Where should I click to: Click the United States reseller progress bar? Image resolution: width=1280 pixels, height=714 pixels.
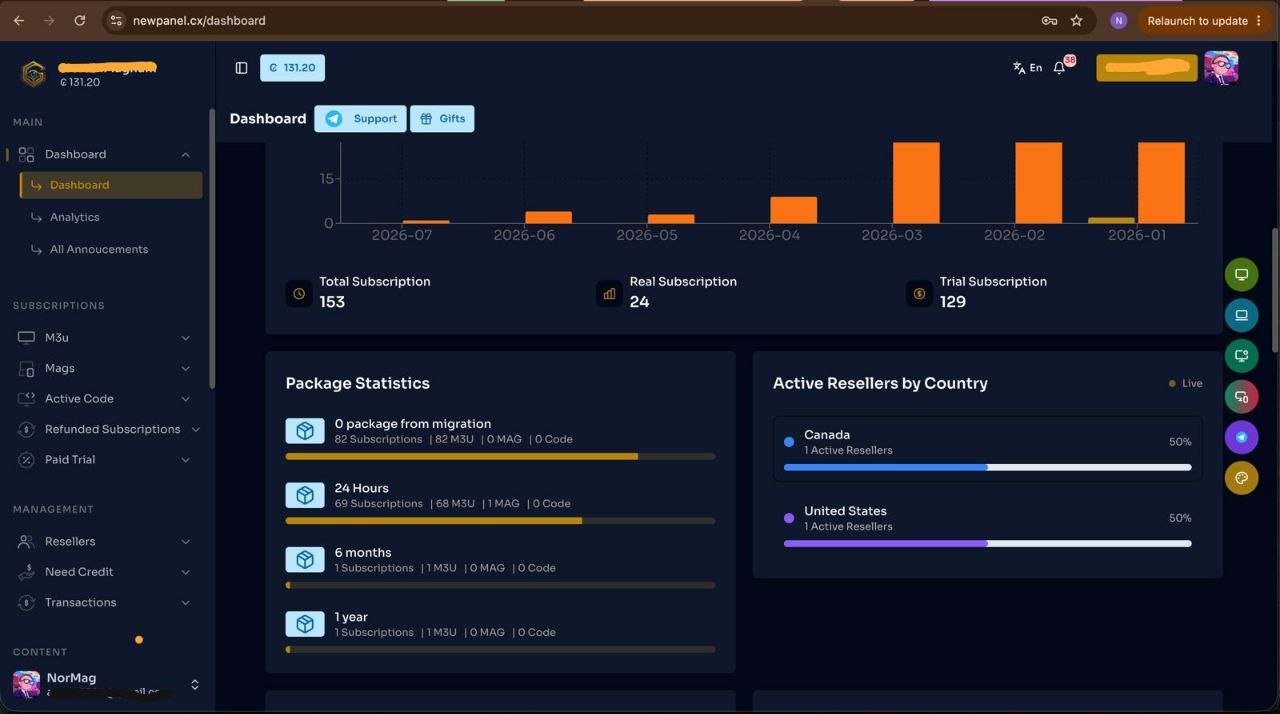coord(987,543)
